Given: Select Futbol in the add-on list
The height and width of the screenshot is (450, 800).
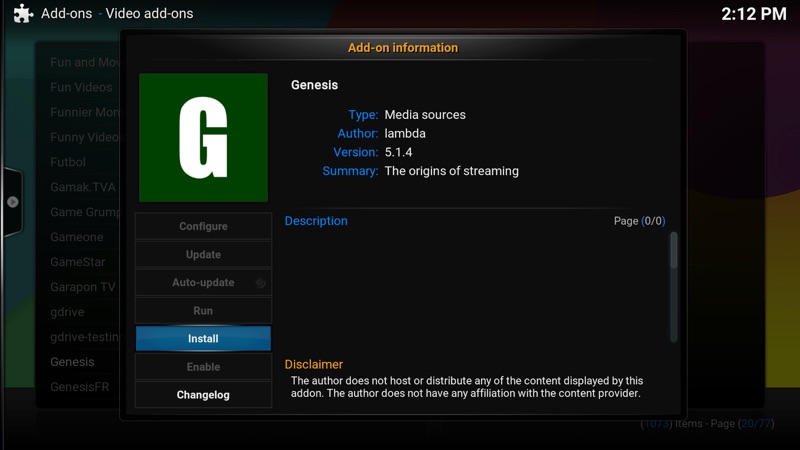Looking at the screenshot, I should (x=68, y=162).
